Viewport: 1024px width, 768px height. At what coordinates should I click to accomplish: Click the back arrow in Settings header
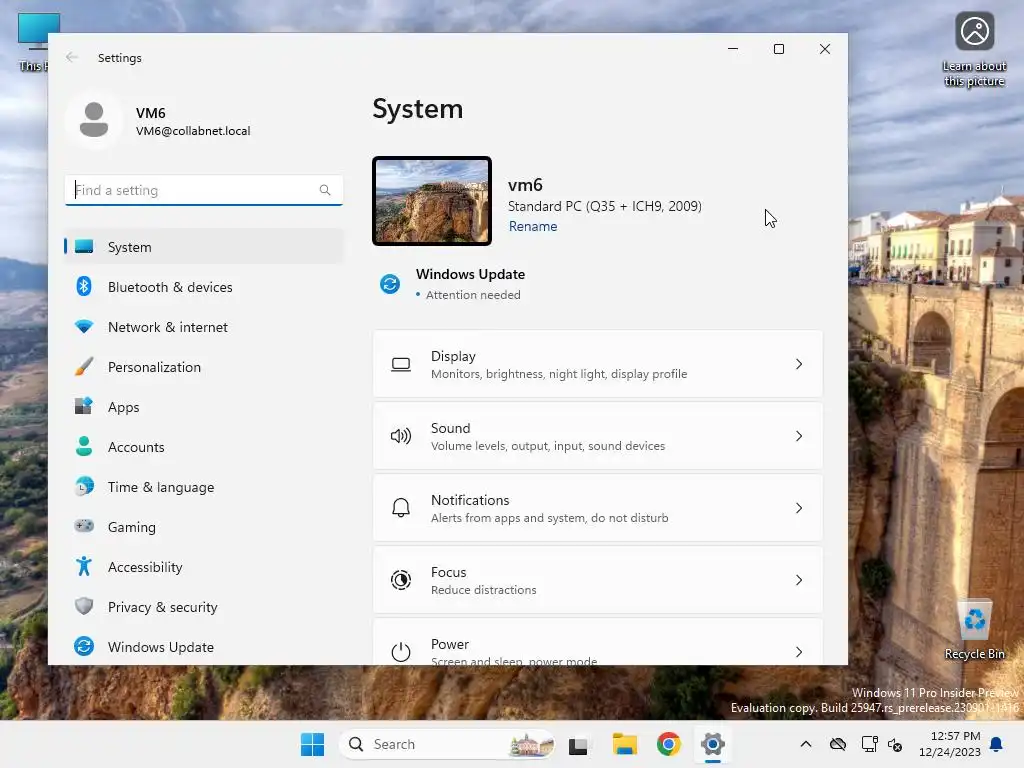pyautogui.click(x=72, y=57)
